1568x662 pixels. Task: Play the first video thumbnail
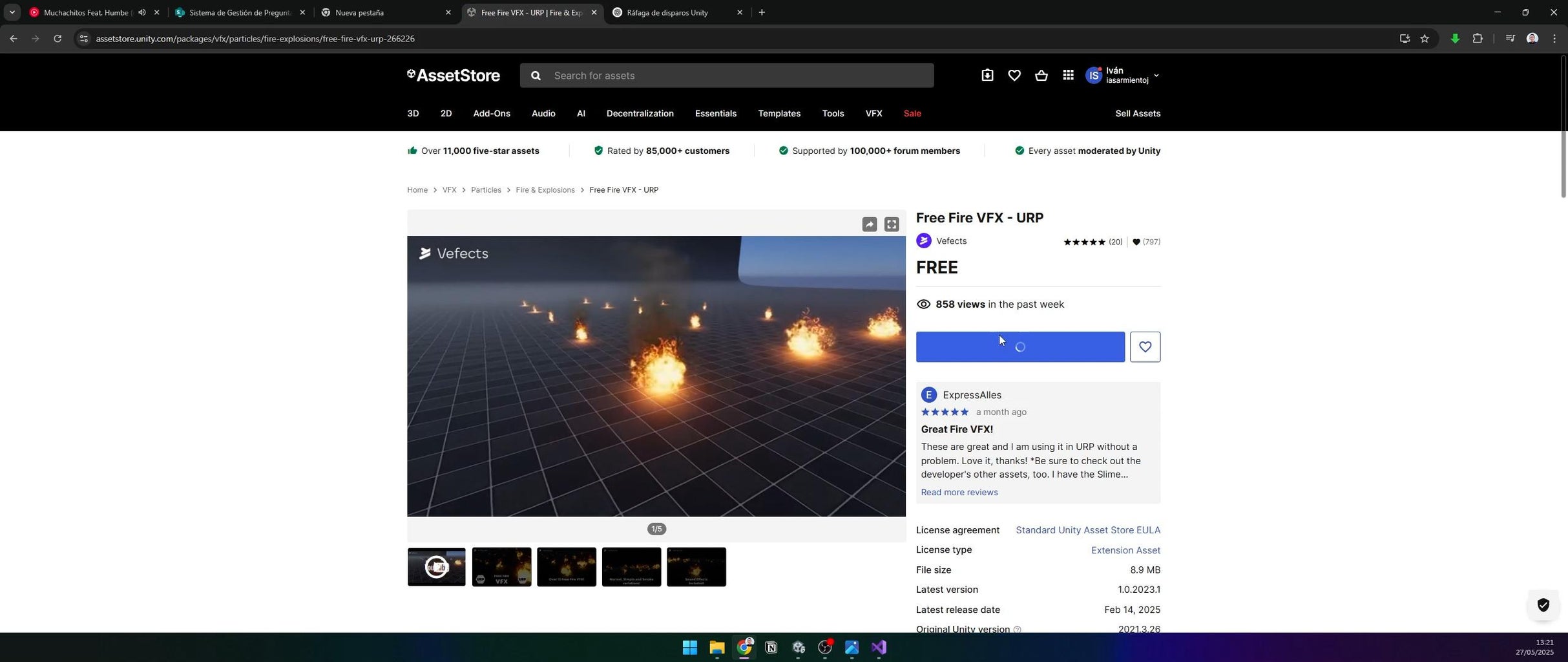point(437,567)
